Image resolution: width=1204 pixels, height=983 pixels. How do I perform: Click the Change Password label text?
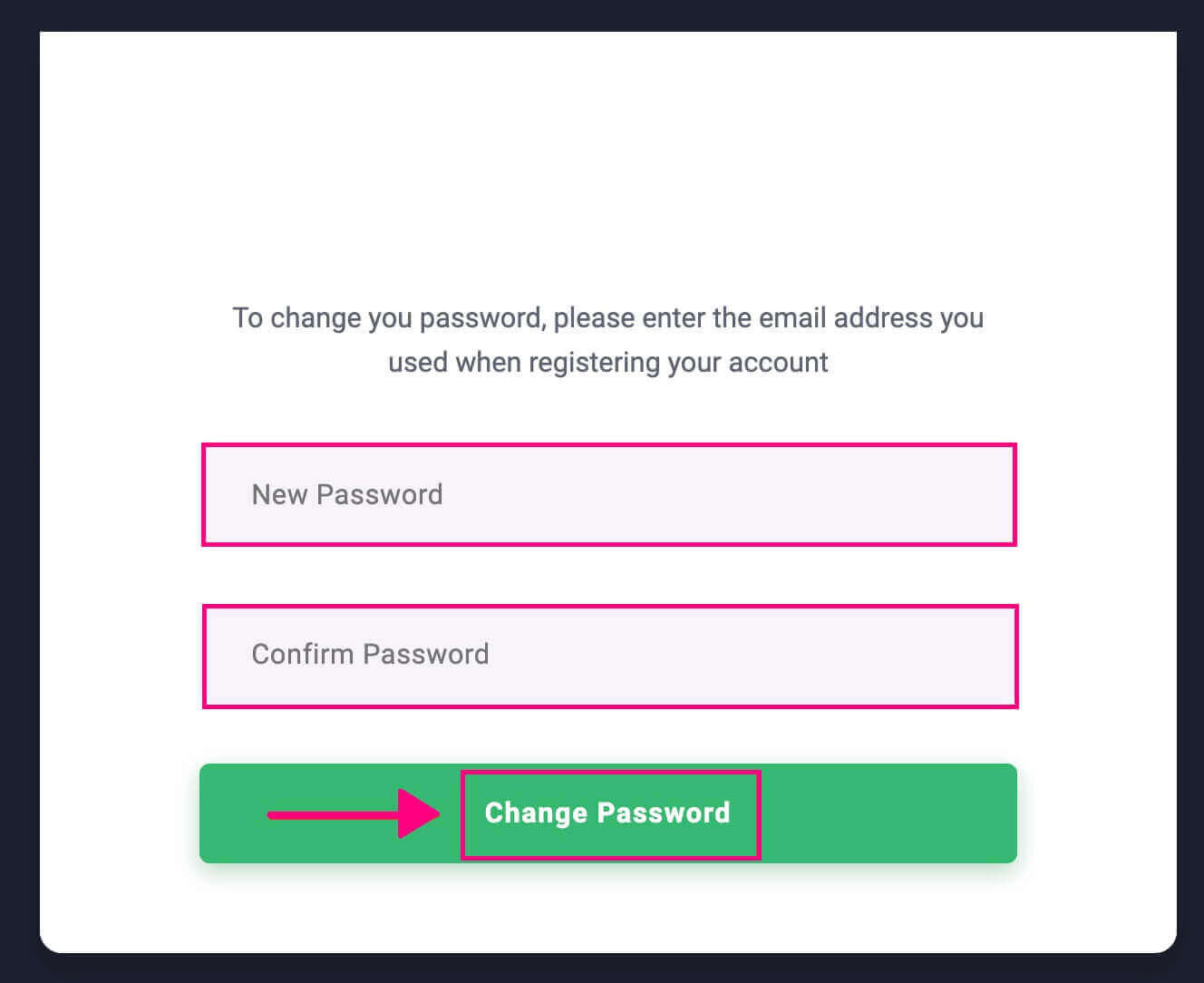607,813
